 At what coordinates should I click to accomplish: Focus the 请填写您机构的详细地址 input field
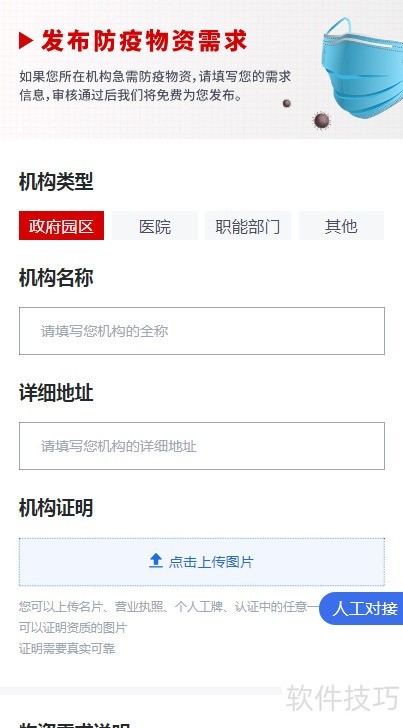click(x=202, y=446)
